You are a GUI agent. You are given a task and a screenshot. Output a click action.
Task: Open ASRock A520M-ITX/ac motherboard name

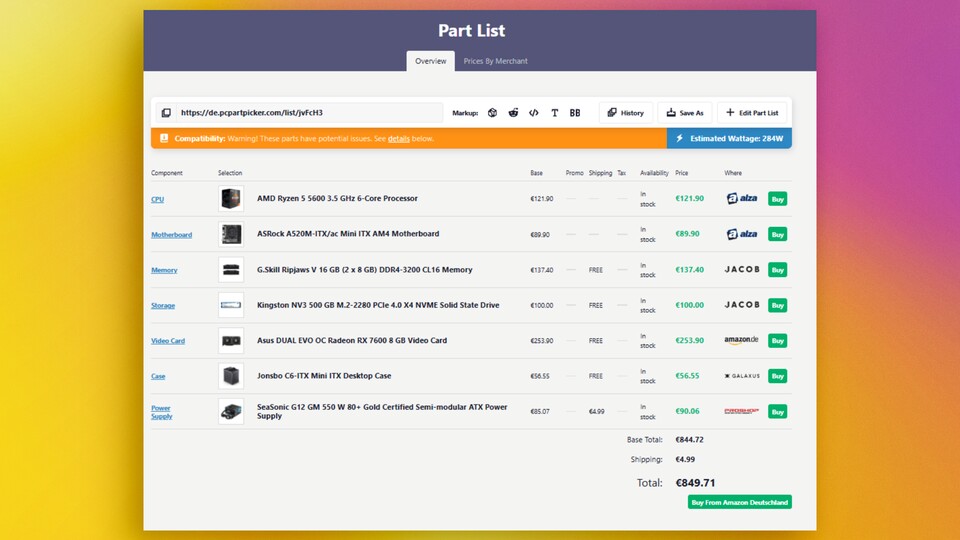click(x=348, y=234)
